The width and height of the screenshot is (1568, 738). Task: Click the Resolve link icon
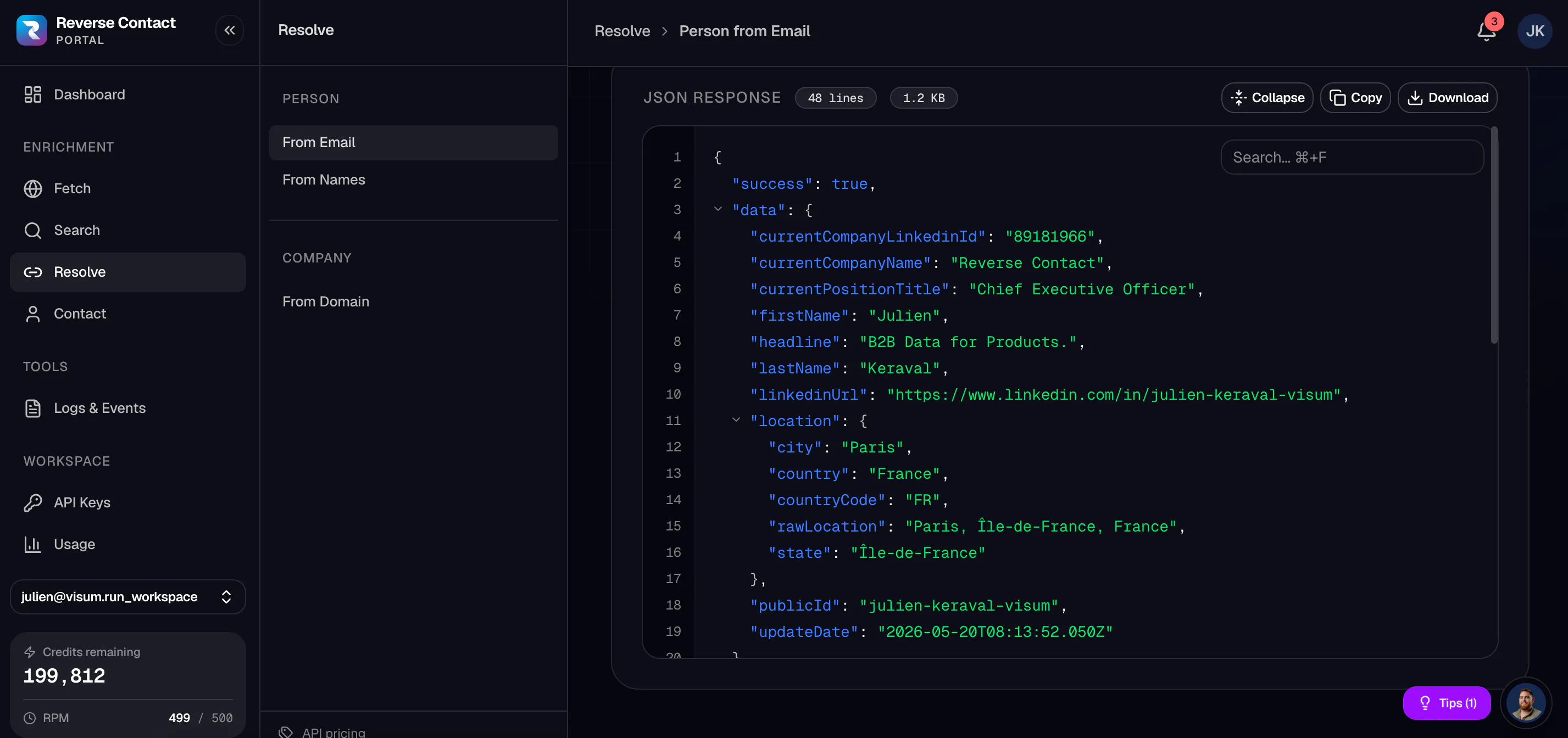point(33,272)
